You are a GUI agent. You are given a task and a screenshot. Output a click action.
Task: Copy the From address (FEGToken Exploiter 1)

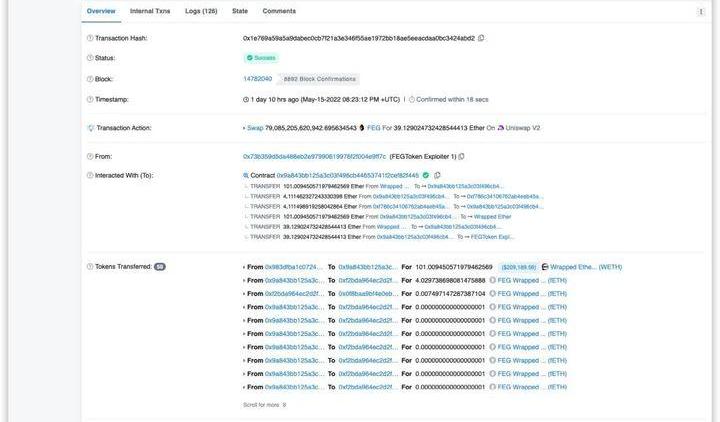pos(464,156)
